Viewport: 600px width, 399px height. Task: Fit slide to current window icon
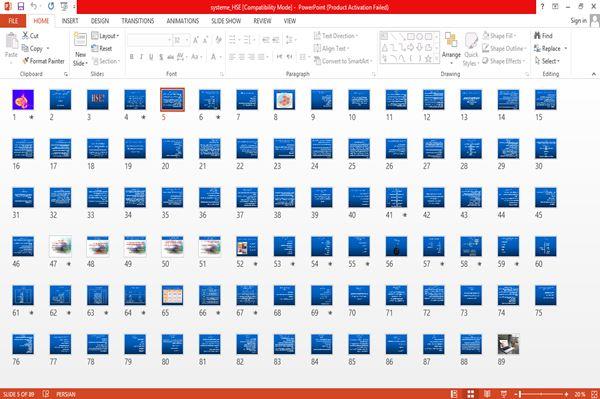[594, 394]
